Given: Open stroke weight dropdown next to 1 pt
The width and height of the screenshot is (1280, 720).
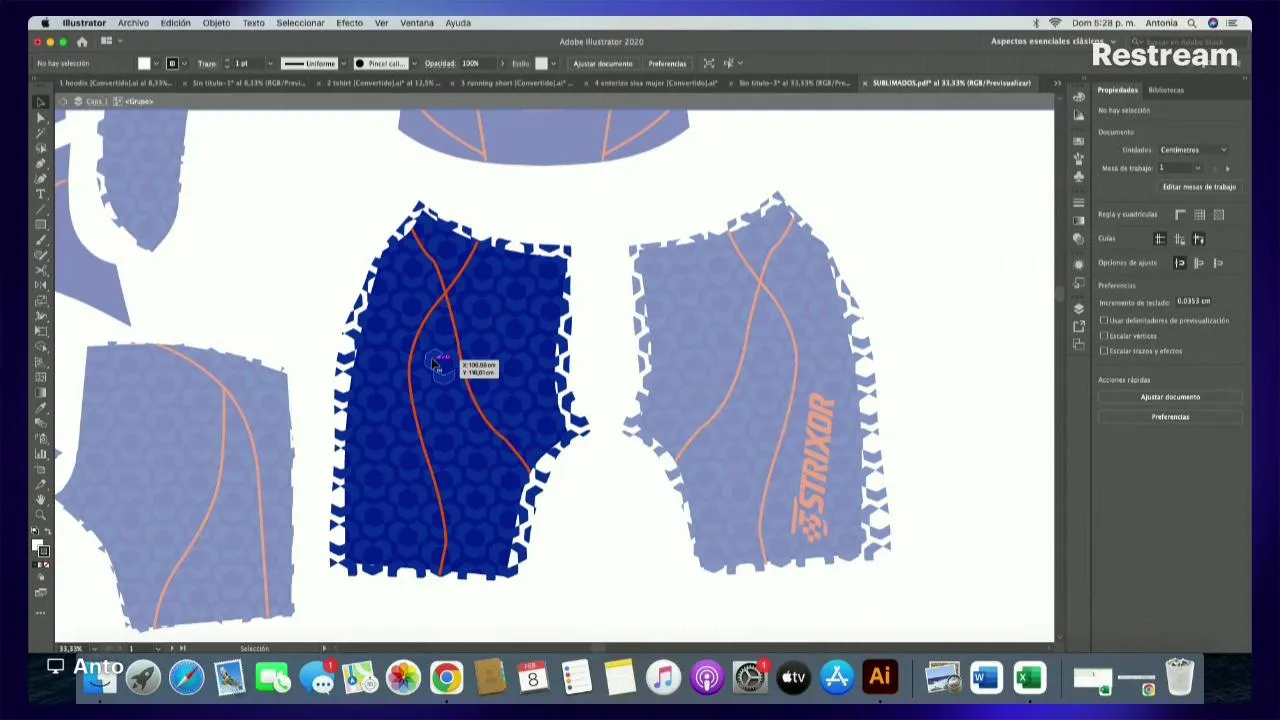Looking at the screenshot, I should [269, 63].
